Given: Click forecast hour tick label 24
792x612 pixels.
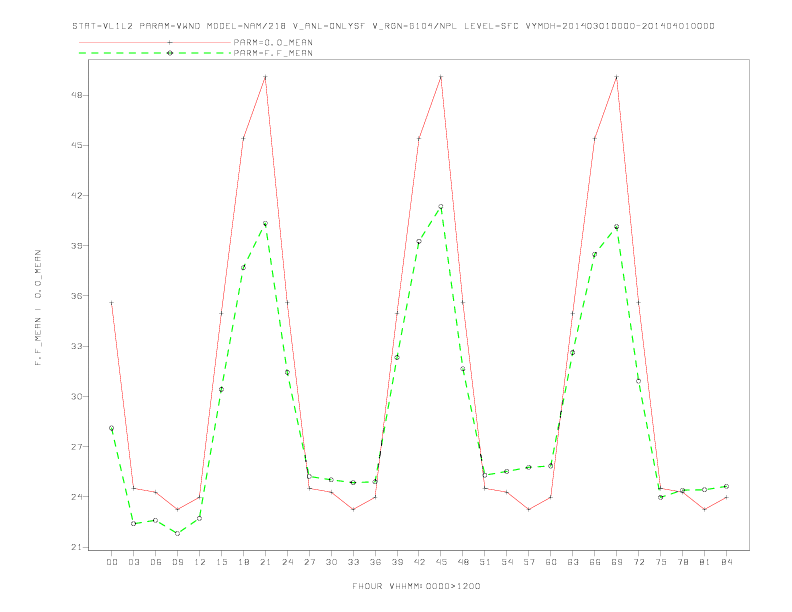Looking at the screenshot, I should coord(287,562).
